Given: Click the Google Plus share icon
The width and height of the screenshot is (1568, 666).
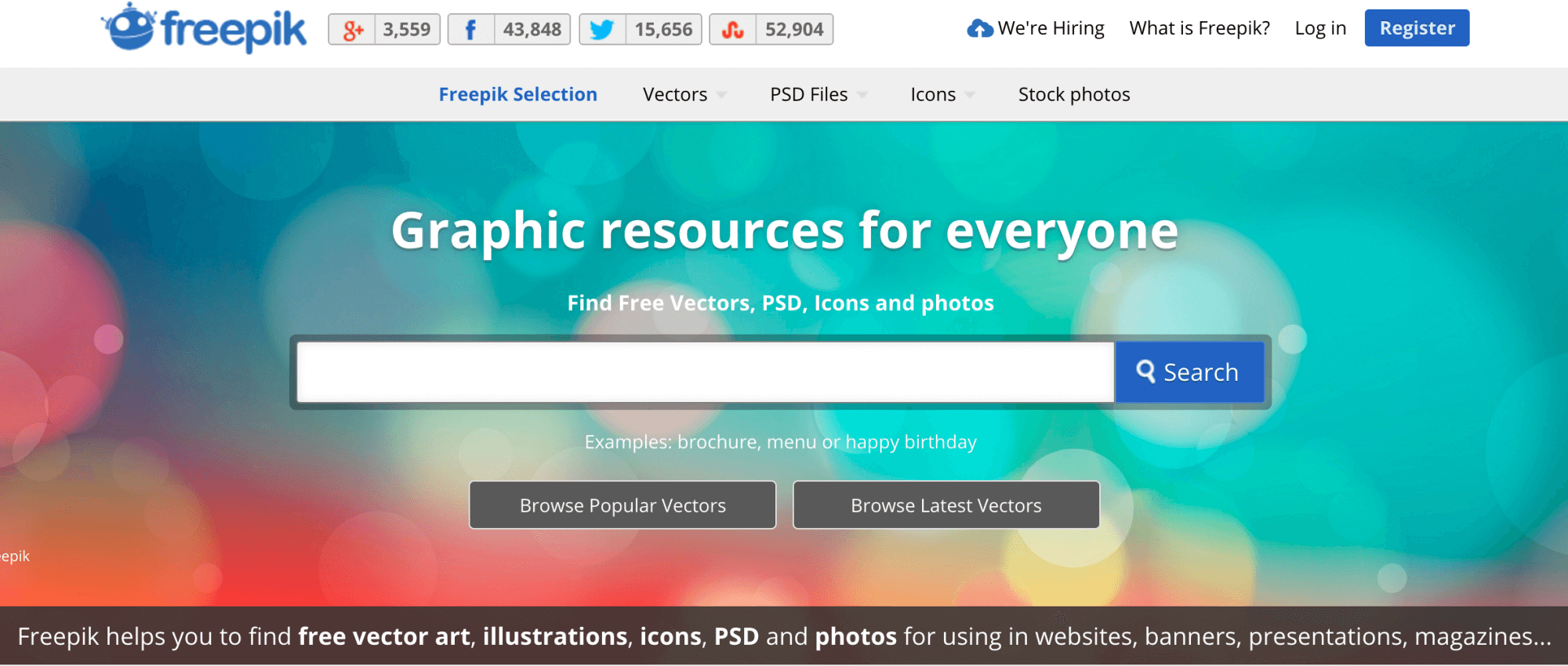Looking at the screenshot, I should point(353,30).
